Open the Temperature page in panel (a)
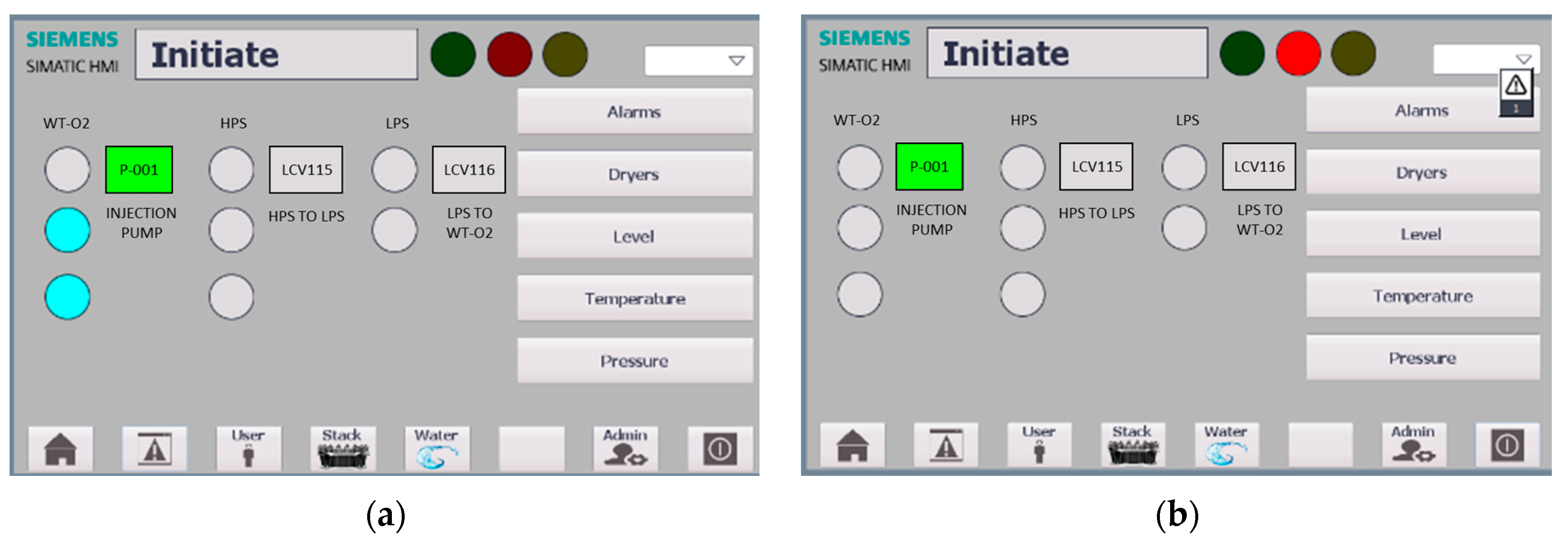 [635, 299]
